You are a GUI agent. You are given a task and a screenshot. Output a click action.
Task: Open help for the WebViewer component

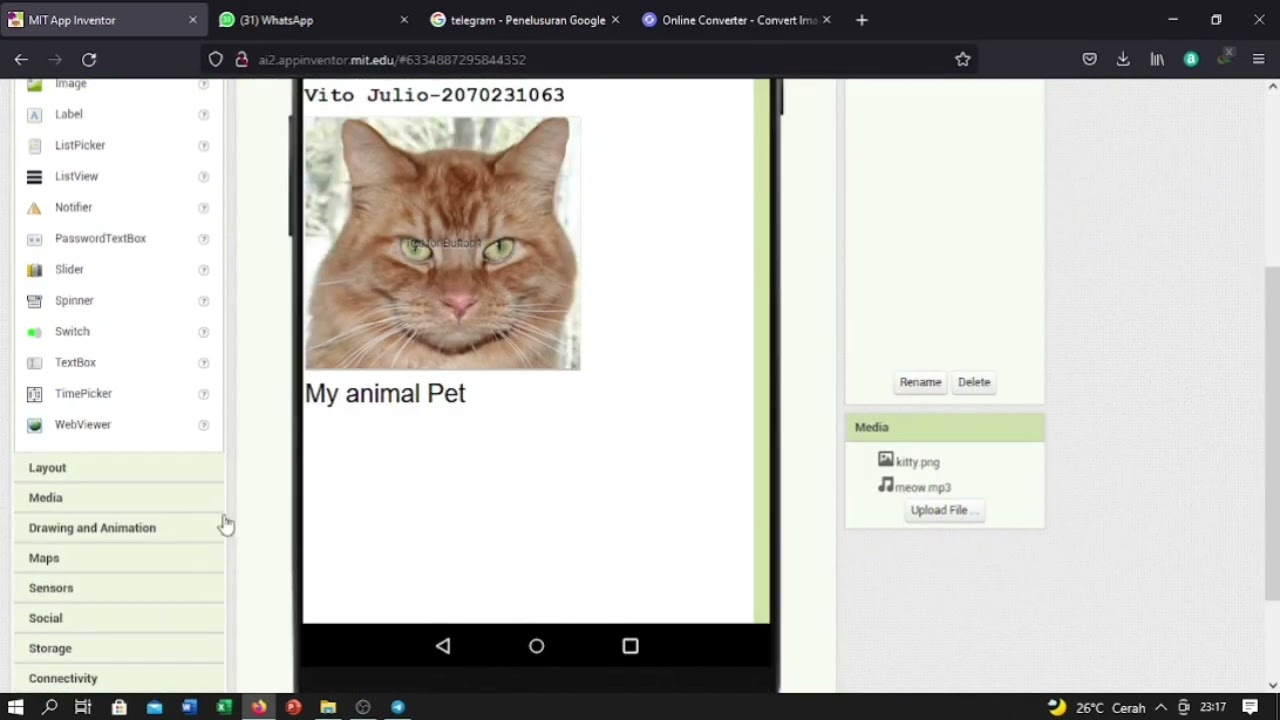coord(203,424)
